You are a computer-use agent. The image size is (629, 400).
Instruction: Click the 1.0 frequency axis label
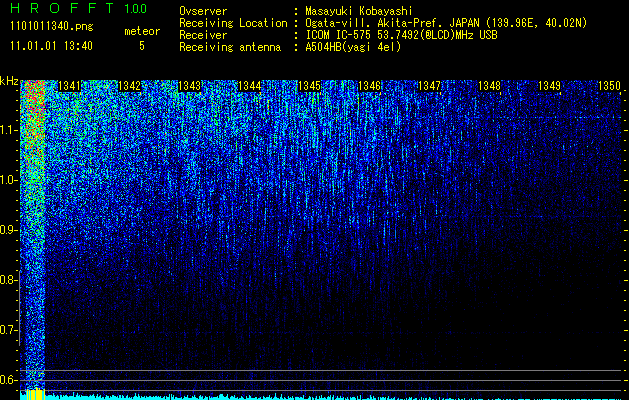point(9,181)
